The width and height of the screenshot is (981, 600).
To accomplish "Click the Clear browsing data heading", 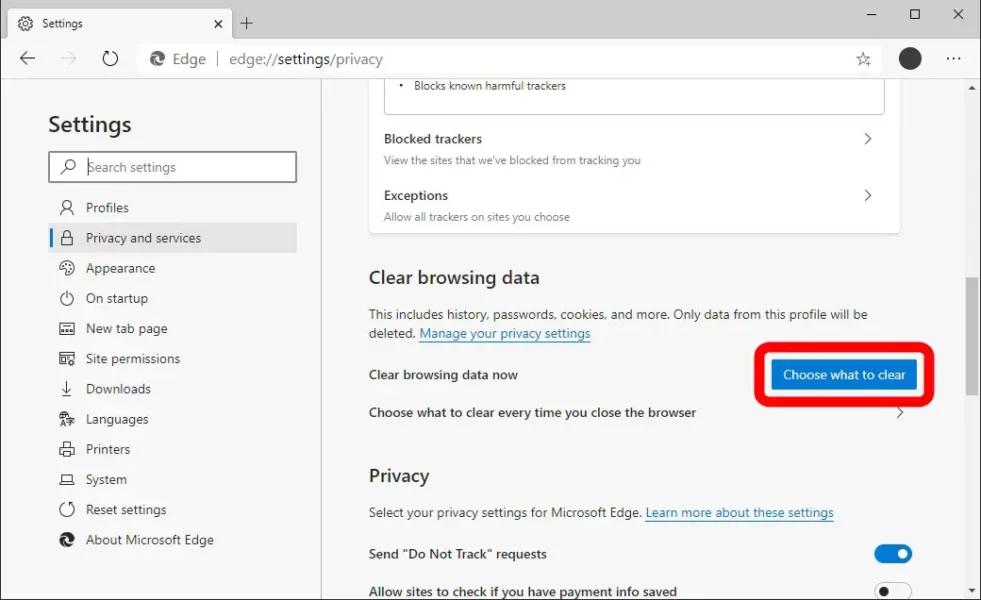I will [454, 277].
